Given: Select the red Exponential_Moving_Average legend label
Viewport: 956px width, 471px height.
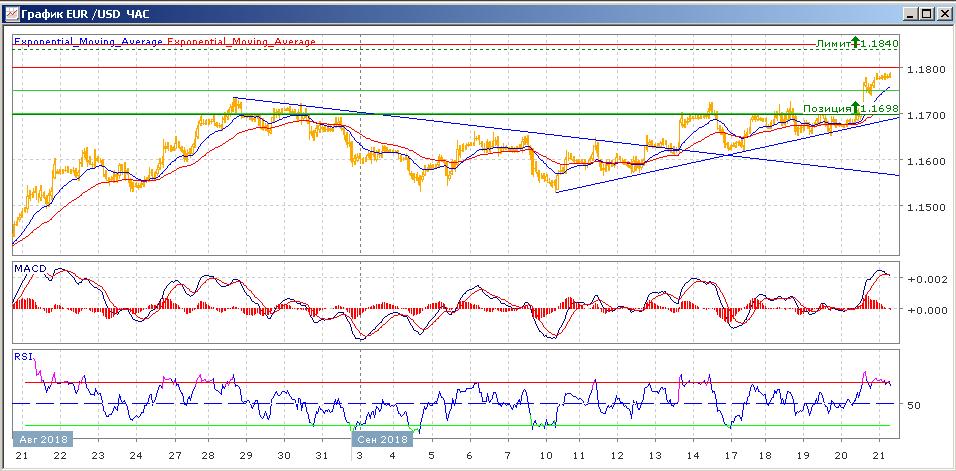Looking at the screenshot, I should tap(241, 42).
